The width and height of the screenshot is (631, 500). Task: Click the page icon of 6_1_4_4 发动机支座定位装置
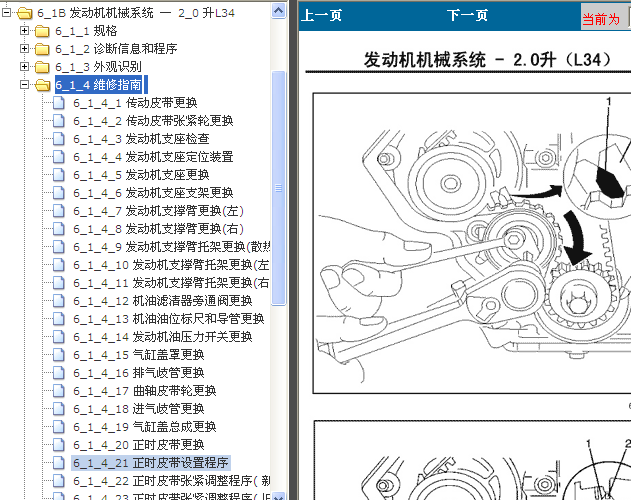point(59,157)
